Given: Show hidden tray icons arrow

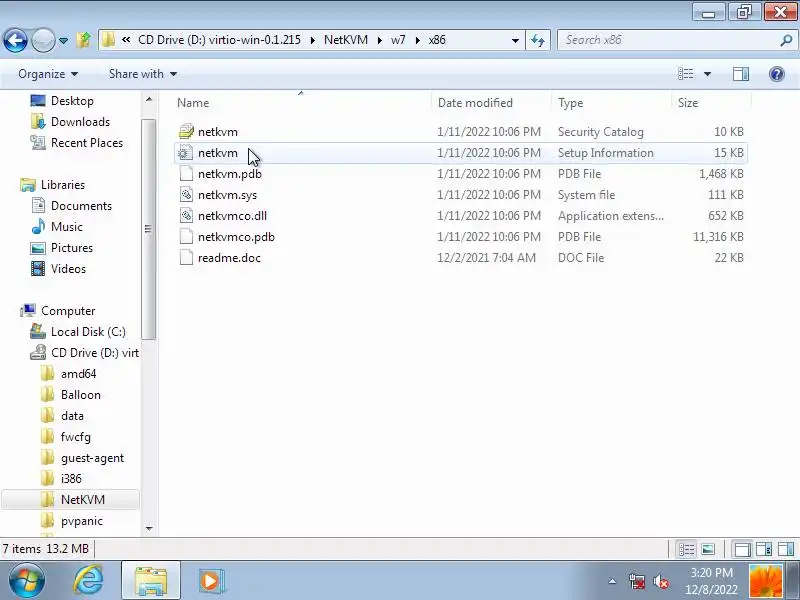Looking at the screenshot, I should coord(612,581).
